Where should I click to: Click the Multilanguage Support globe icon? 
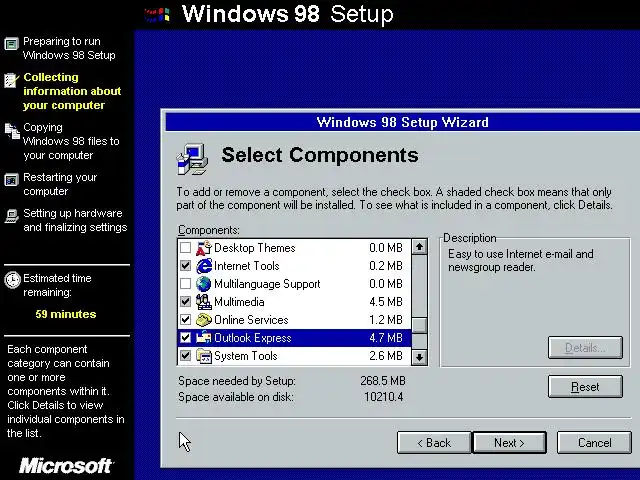pyautogui.click(x=204, y=284)
